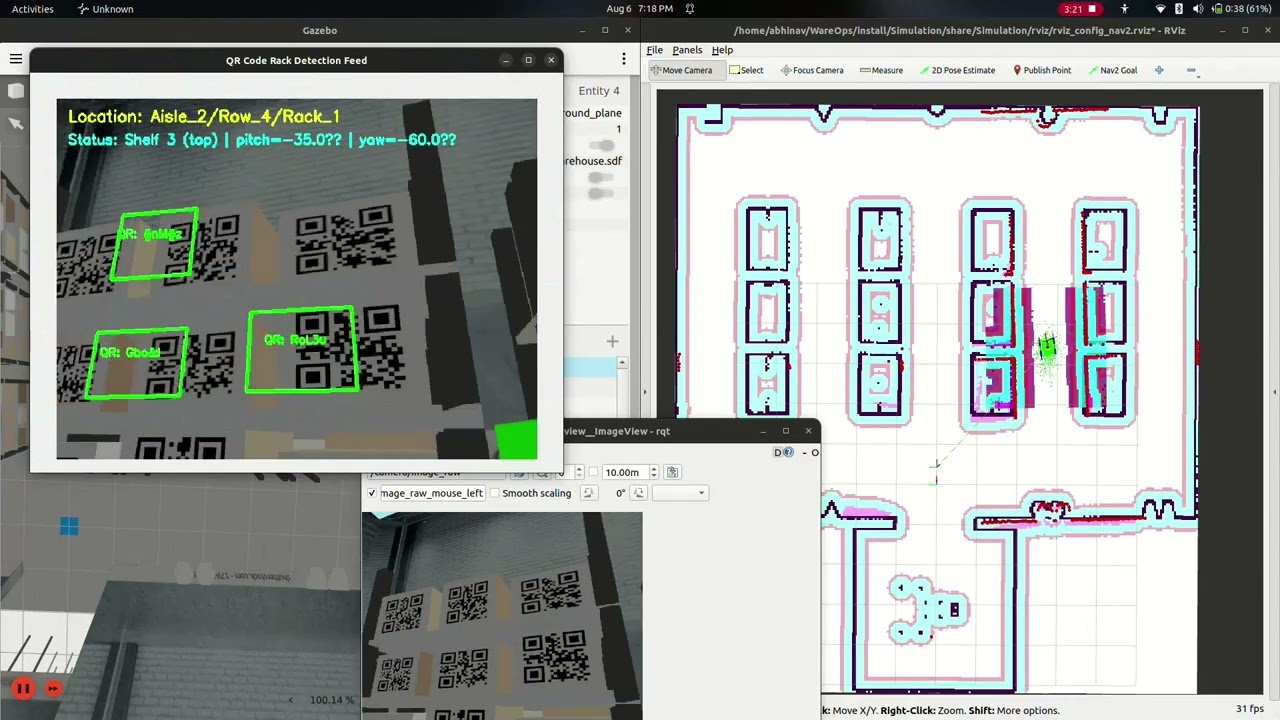Click the red 3:21 screen recording indicator
Image resolution: width=1280 pixels, height=720 pixels.
point(1079,9)
